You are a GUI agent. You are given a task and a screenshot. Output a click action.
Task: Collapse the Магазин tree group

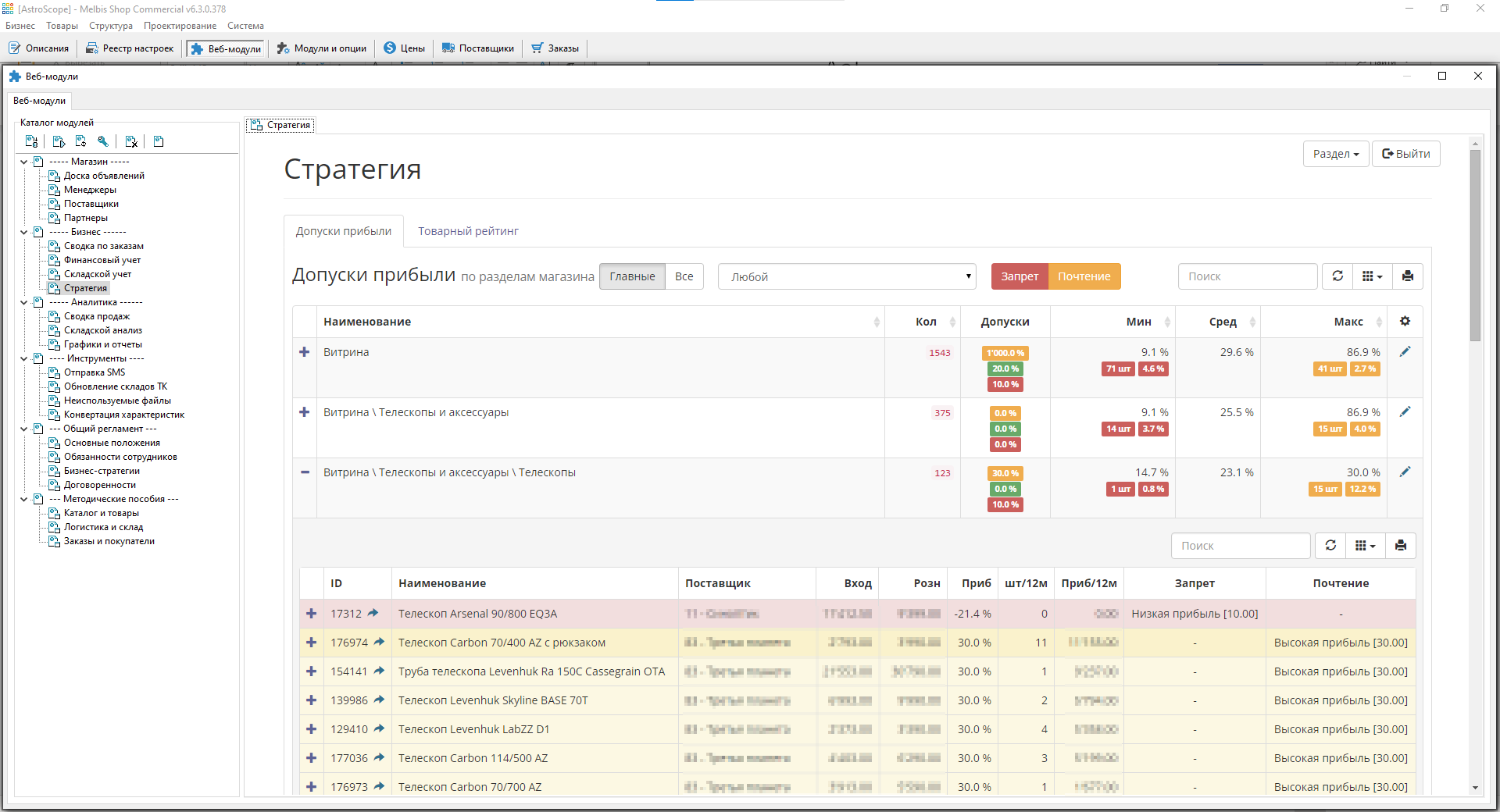pos(24,162)
